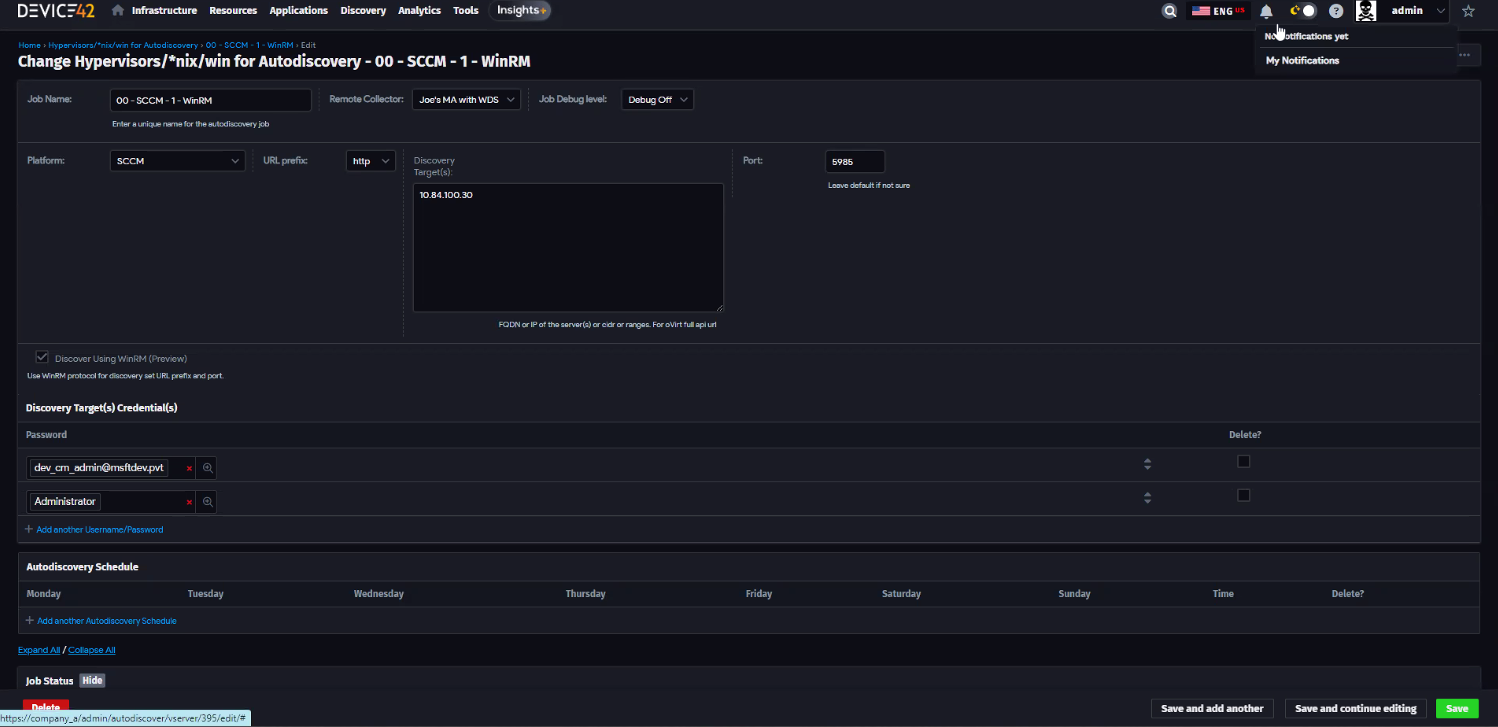Click the Port input field

click(855, 162)
